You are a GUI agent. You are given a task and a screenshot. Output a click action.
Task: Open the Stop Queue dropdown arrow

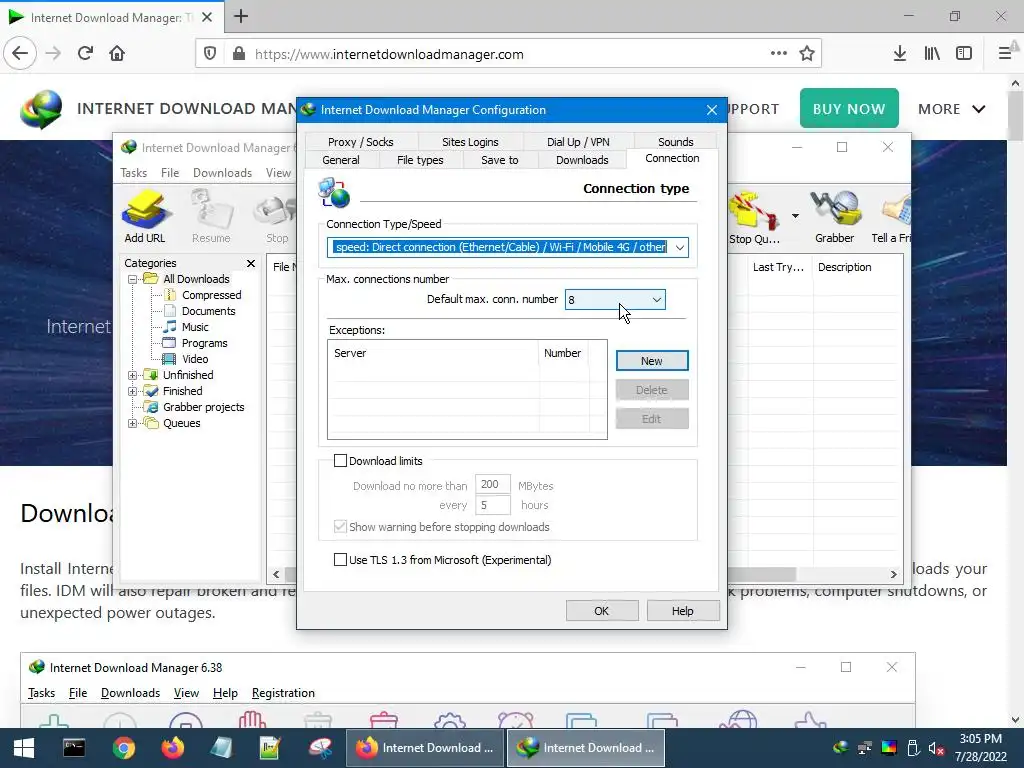tap(795, 216)
